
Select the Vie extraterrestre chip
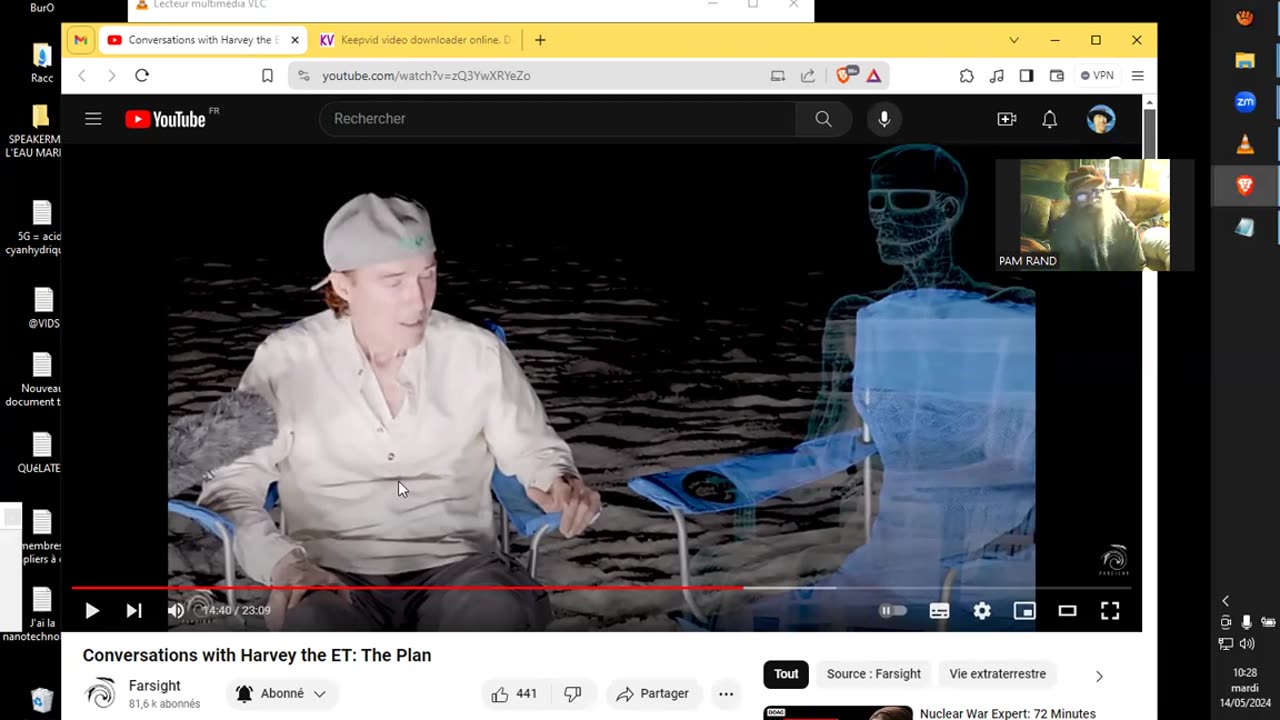point(998,674)
